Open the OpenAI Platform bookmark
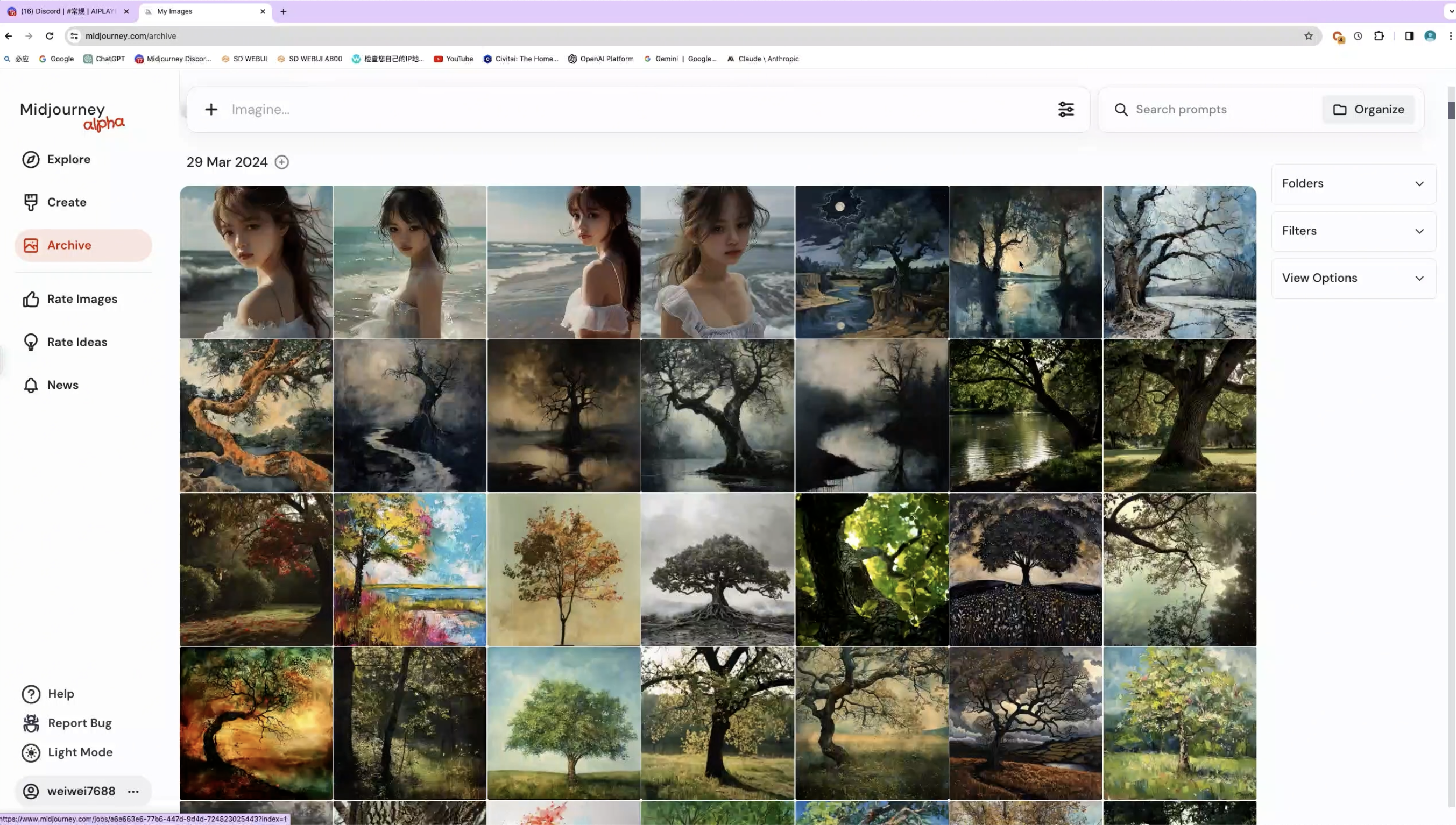1456x825 pixels. click(x=601, y=59)
